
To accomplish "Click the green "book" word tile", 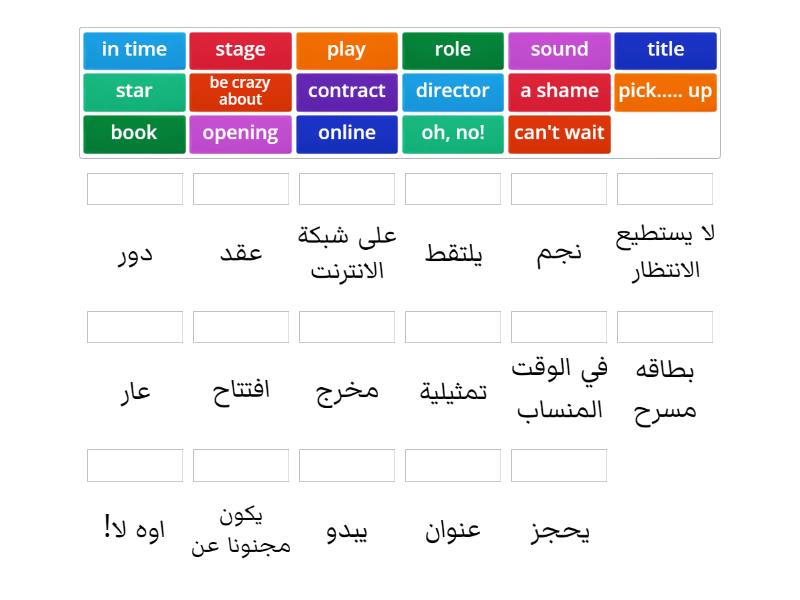I will [134, 134].
